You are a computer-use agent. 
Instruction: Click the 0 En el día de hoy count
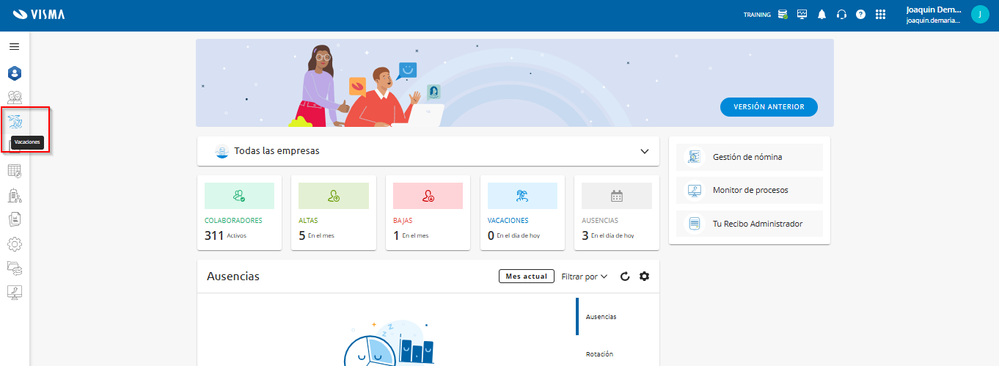point(514,235)
